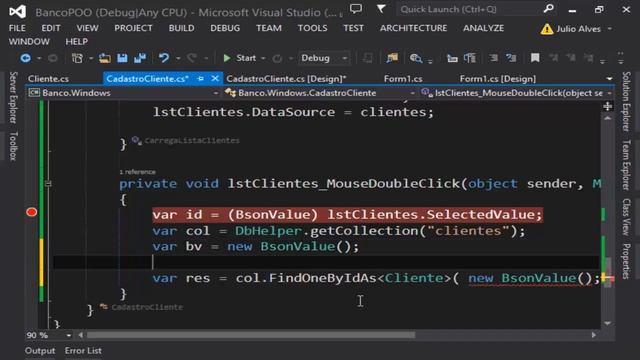Image resolution: width=640 pixels, height=360 pixels.
Task: Click the vertical scroll down arrow
Action: point(607,323)
